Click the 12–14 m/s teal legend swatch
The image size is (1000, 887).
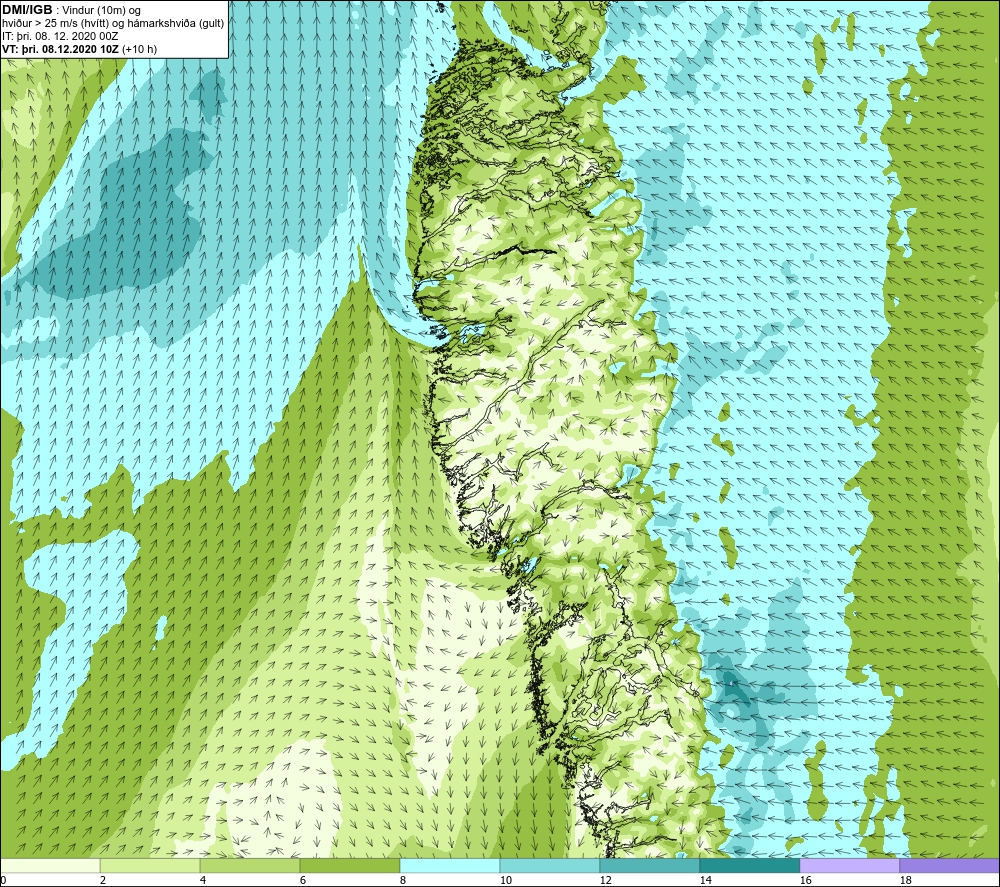click(649, 865)
